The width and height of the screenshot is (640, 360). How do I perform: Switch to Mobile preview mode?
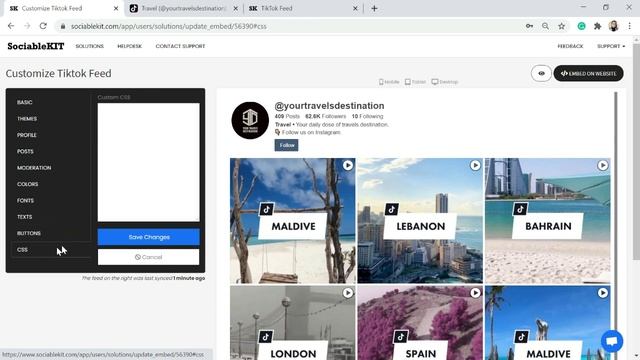pyautogui.click(x=389, y=82)
